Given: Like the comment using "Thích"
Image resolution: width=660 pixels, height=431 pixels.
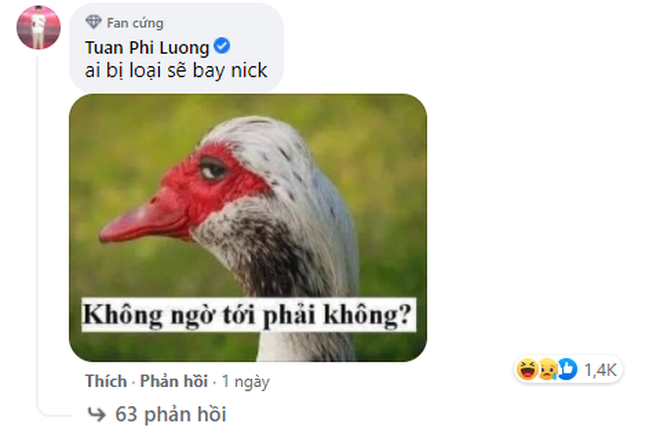Looking at the screenshot, I should (106, 381).
